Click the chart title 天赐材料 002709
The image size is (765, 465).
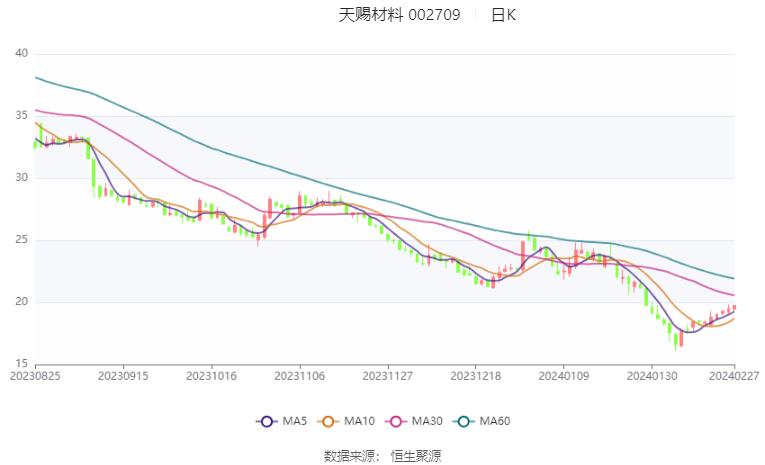(400, 15)
